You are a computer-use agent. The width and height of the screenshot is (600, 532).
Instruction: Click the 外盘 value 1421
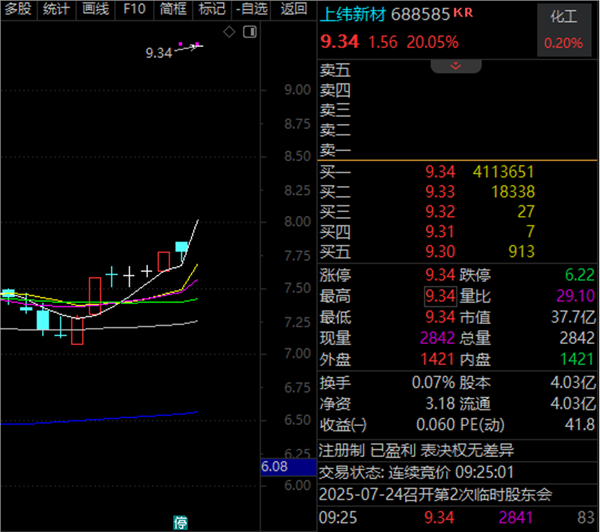(437, 359)
